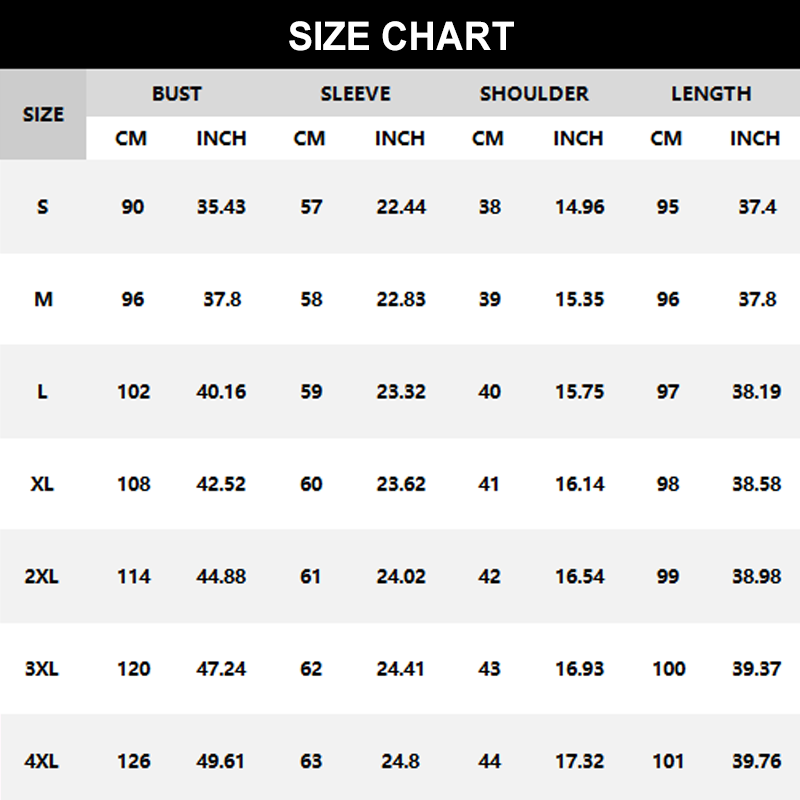Screen dimensions: 800x800
Task: Click the 16.14 inch shoulder value
Action: point(580,484)
